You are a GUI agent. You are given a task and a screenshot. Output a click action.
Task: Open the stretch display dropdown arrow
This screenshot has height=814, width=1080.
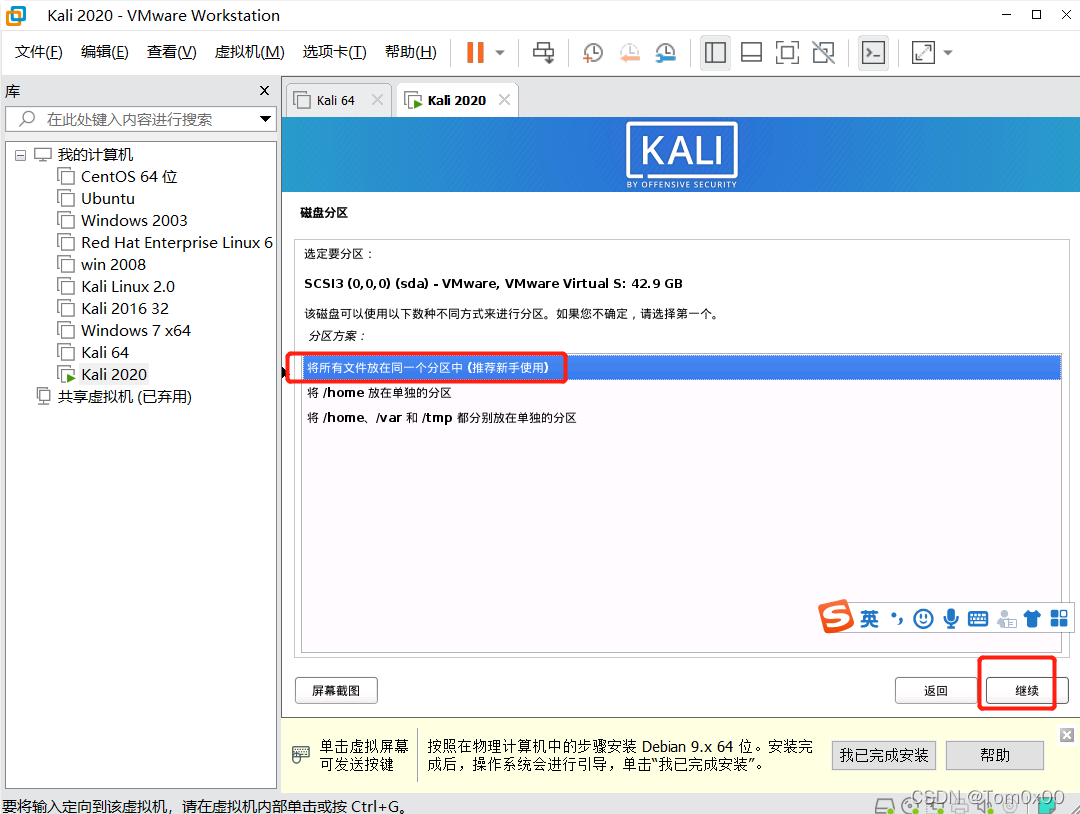(x=948, y=52)
